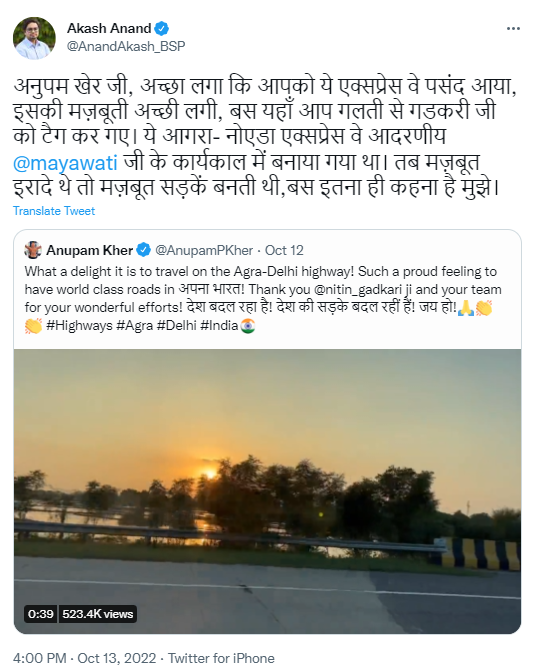Click Akash Anand's verified badge

coord(162,28)
